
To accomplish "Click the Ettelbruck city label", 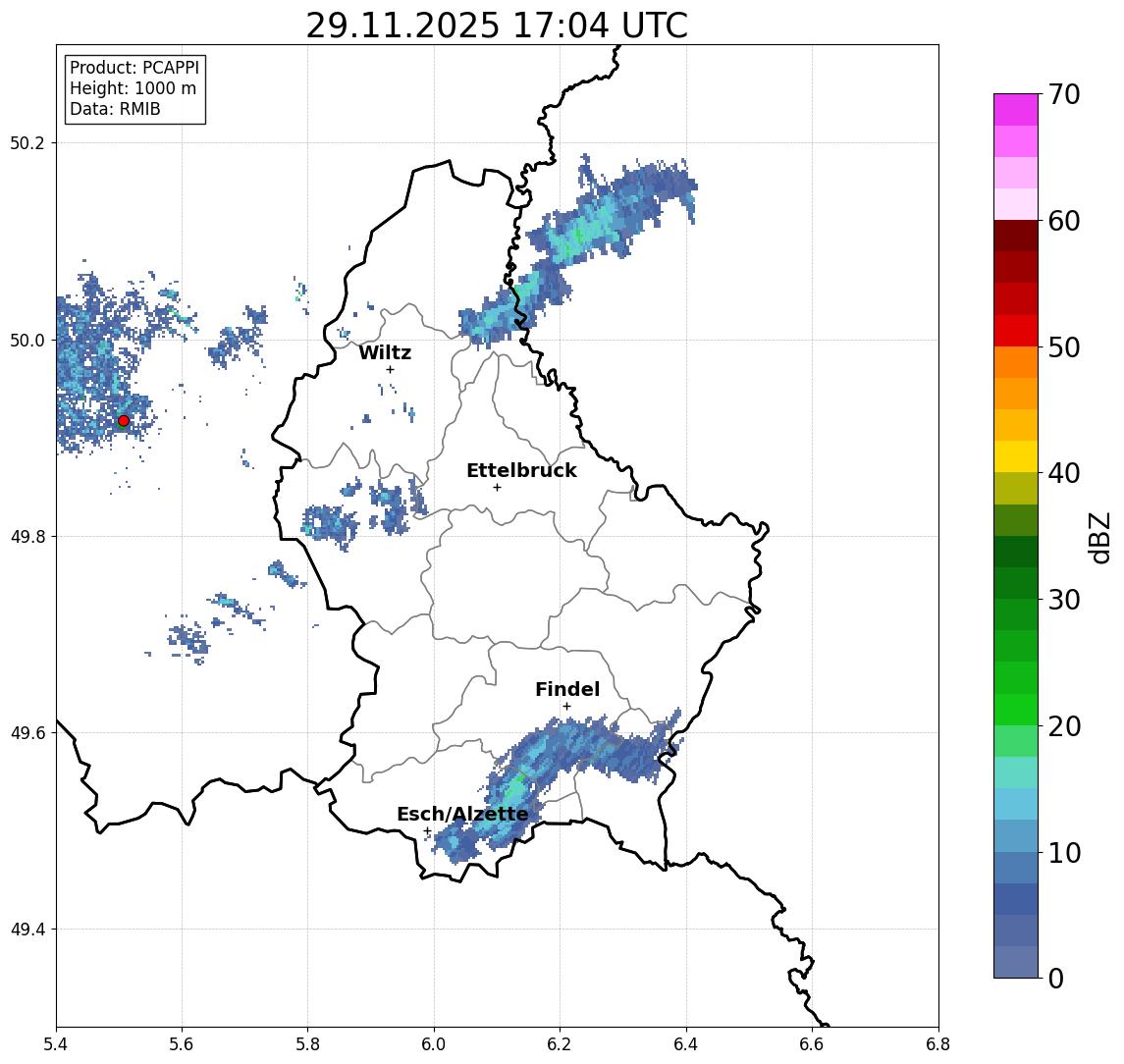I will tap(521, 470).
